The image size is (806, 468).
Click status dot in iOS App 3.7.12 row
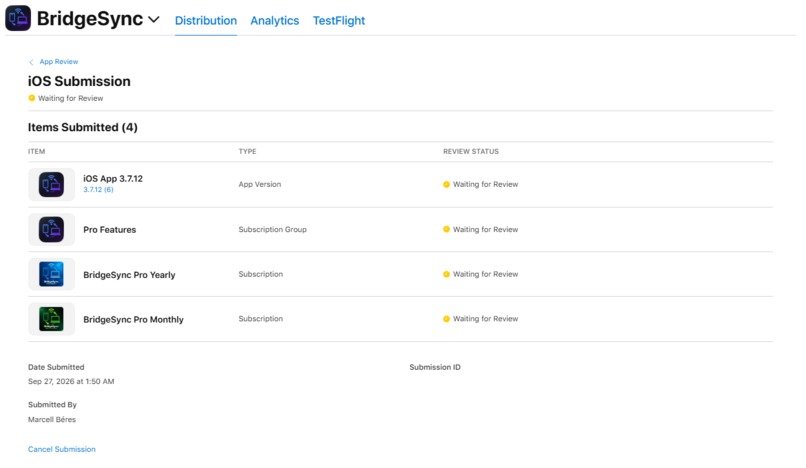pyautogui.click(x=446, y=184)
